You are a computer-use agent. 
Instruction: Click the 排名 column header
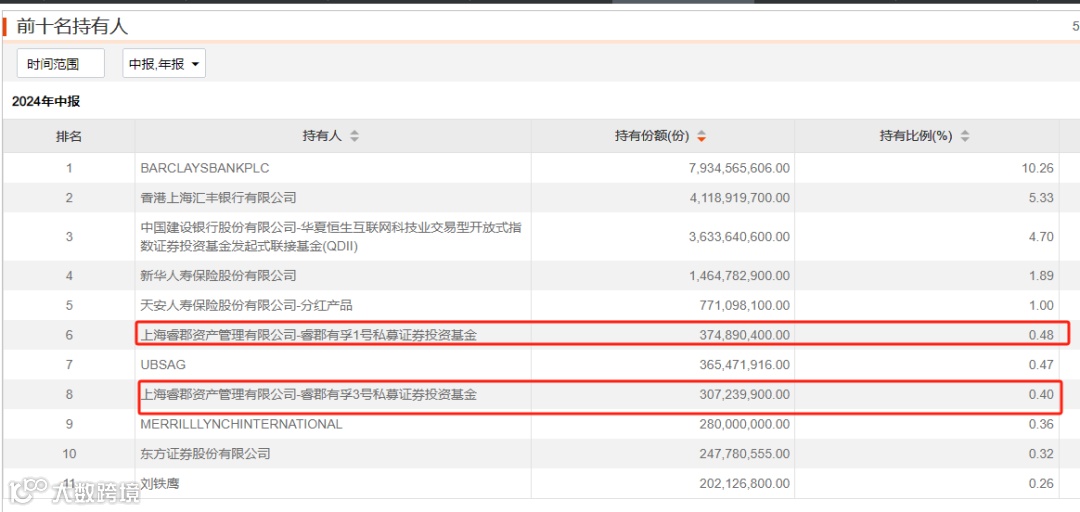pyautogui.click(x=69, y=136)
